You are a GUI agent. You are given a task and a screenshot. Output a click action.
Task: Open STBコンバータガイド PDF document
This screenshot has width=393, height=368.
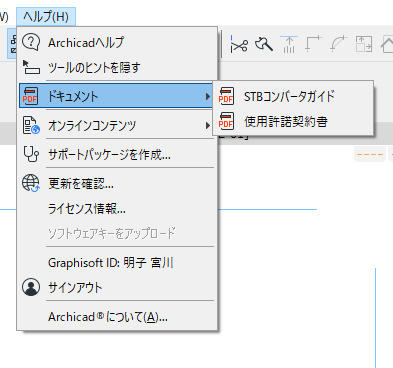[x=293, y=96]
